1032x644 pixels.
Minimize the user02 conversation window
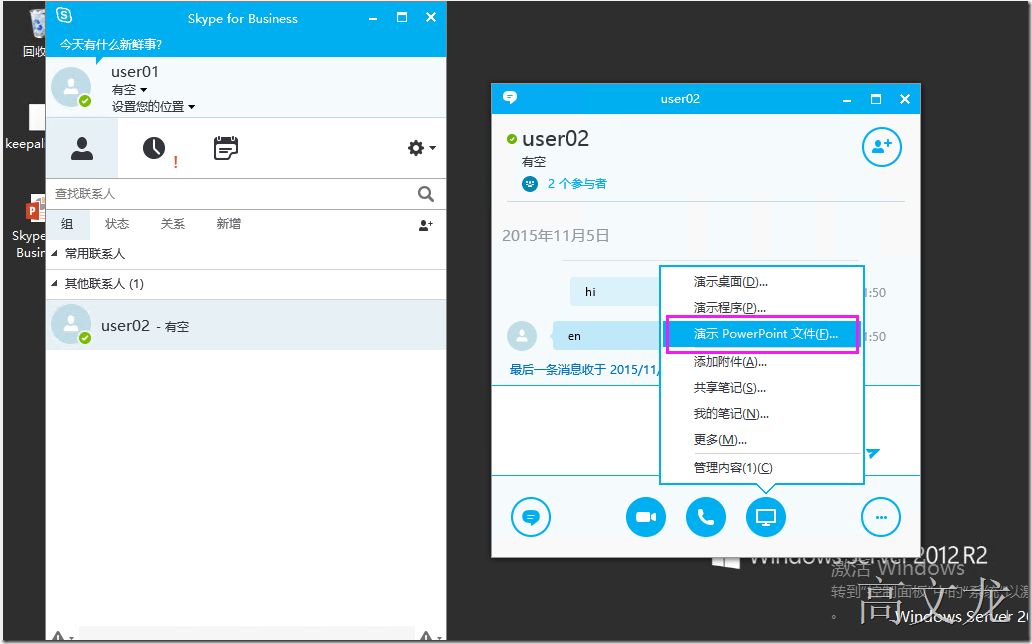coord(847,99)
